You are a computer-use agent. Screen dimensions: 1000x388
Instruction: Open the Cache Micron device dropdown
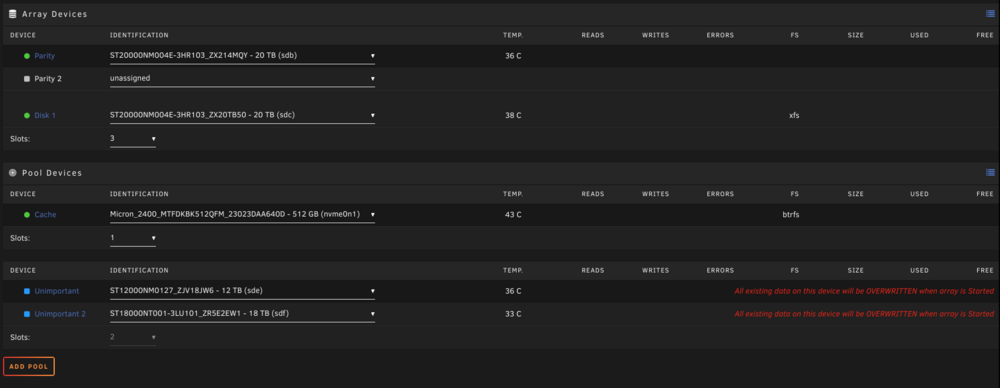pos(242,215)
